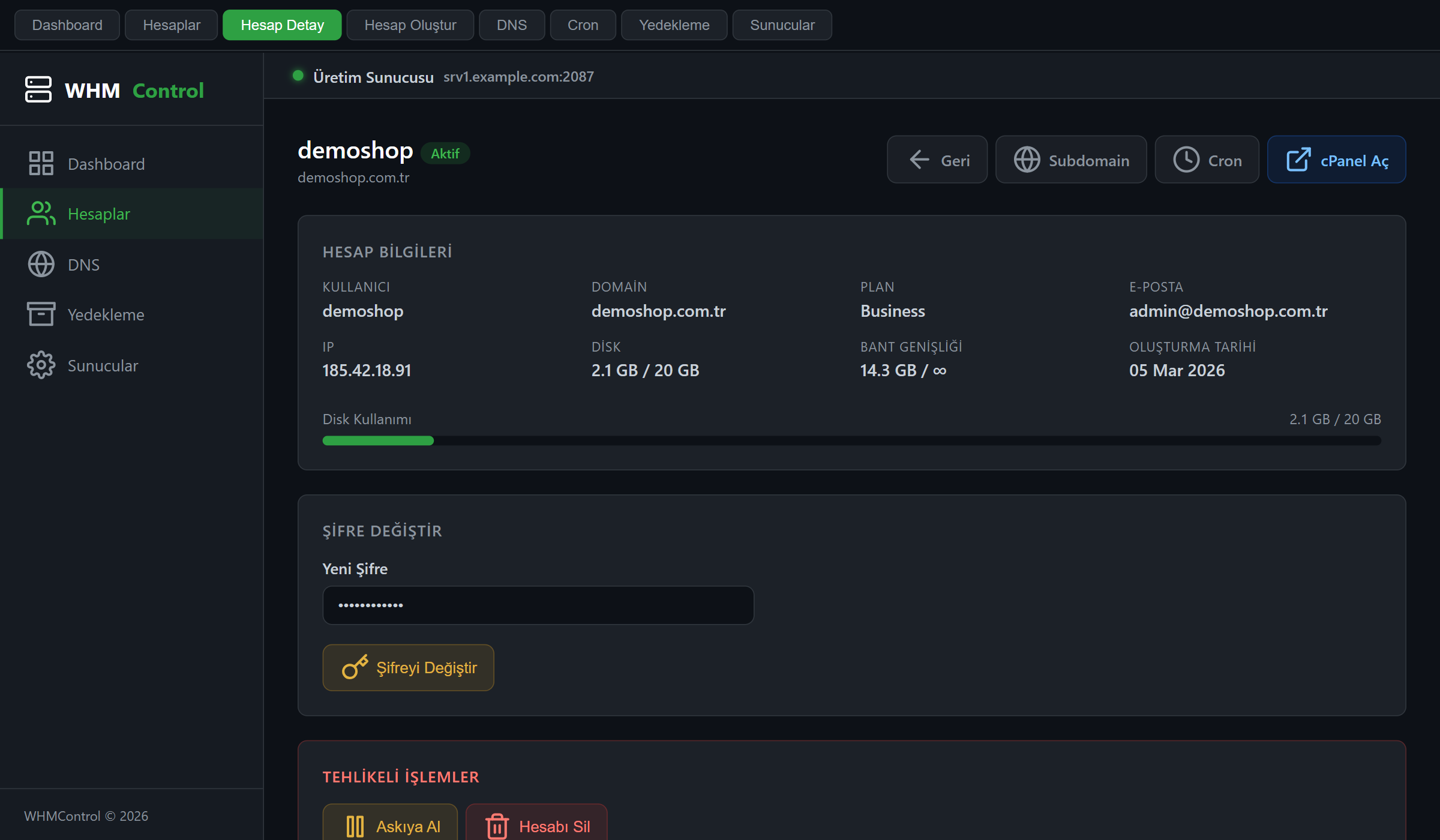Image resolution: width=1440 pixels, height=840 pixels.
Task: Click the key icon on Şifreyi Değiştir
Action: click(355, 667)
